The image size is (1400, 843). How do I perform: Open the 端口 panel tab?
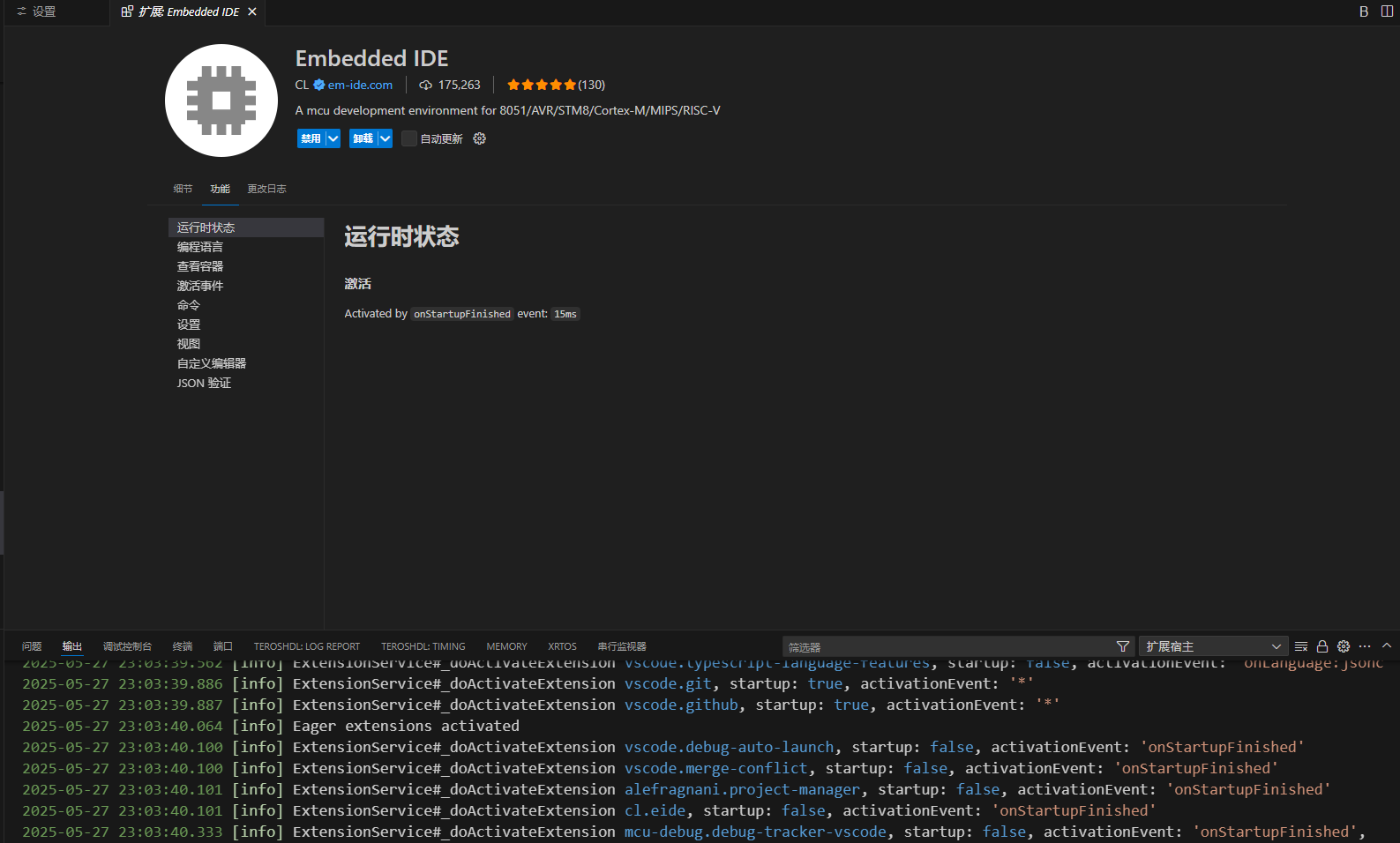(x=223, y=646)
